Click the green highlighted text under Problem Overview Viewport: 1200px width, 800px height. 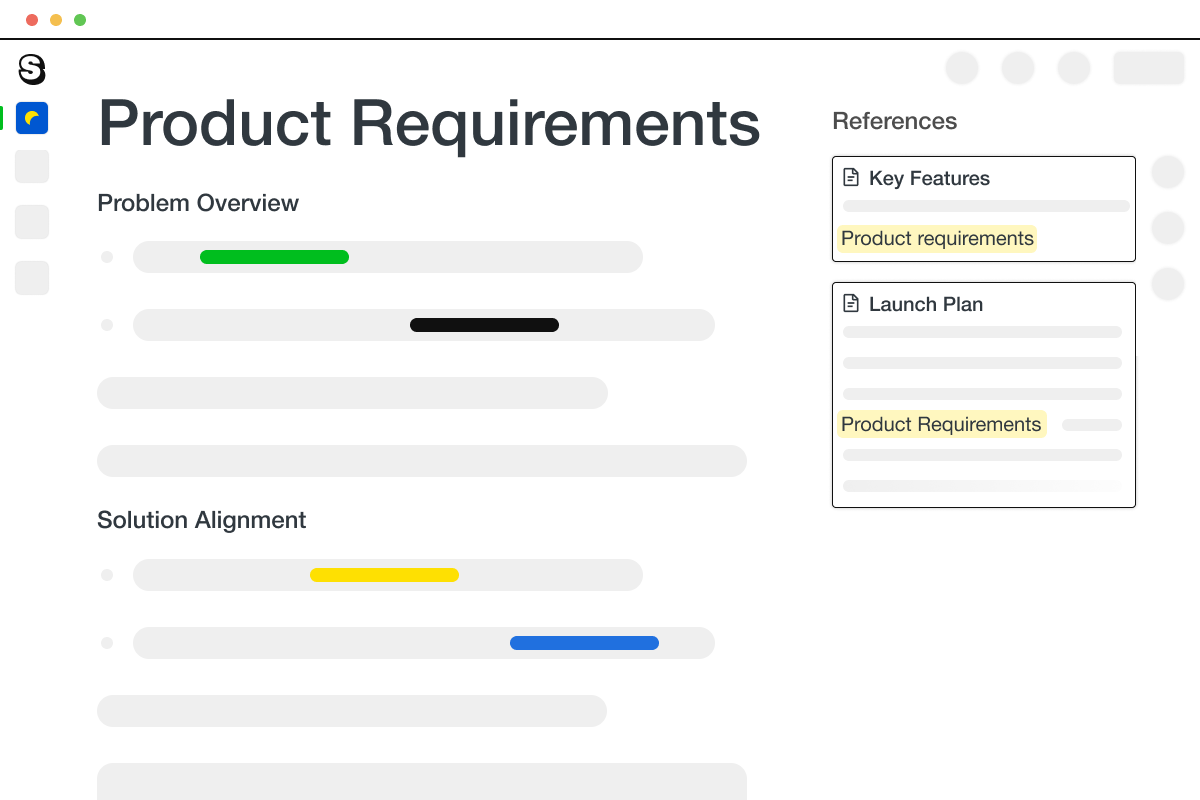(x=274, y=257)
